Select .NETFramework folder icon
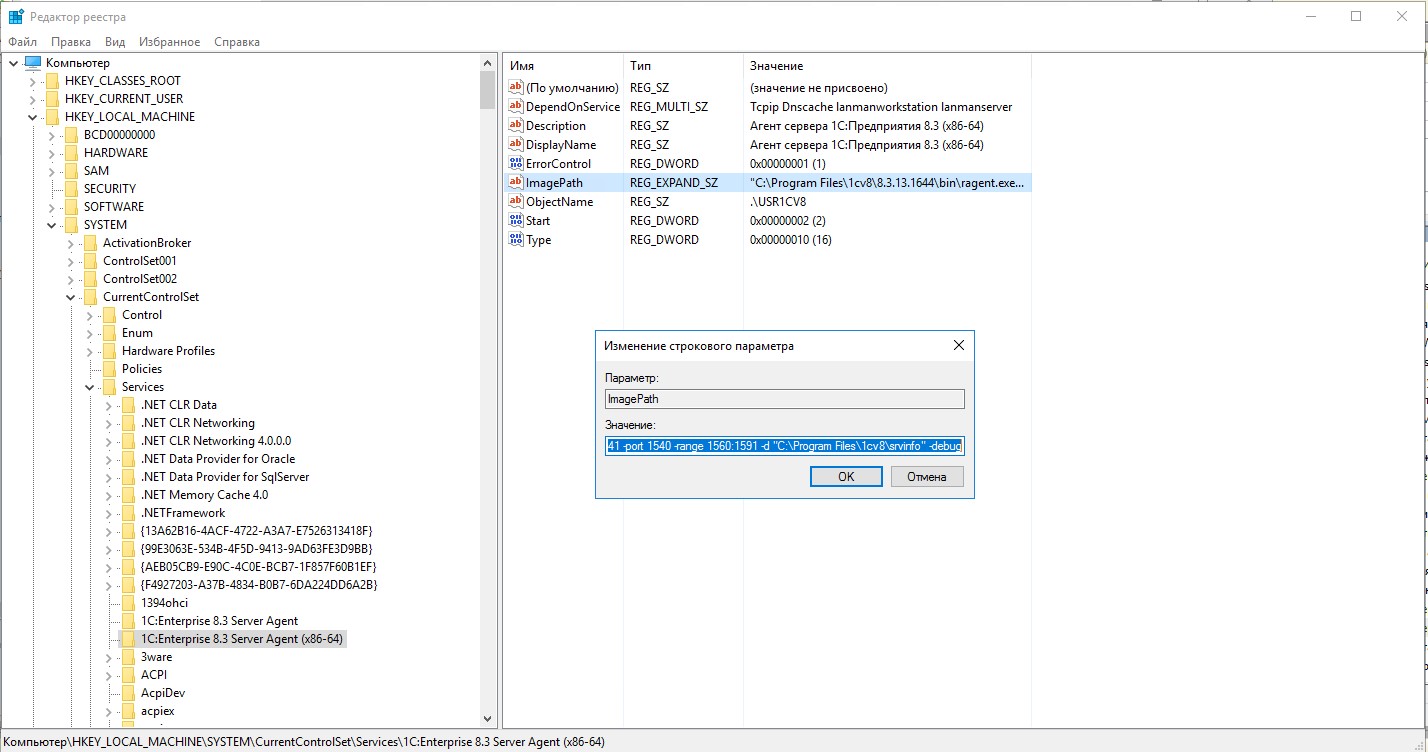 (x=128, y=513)
